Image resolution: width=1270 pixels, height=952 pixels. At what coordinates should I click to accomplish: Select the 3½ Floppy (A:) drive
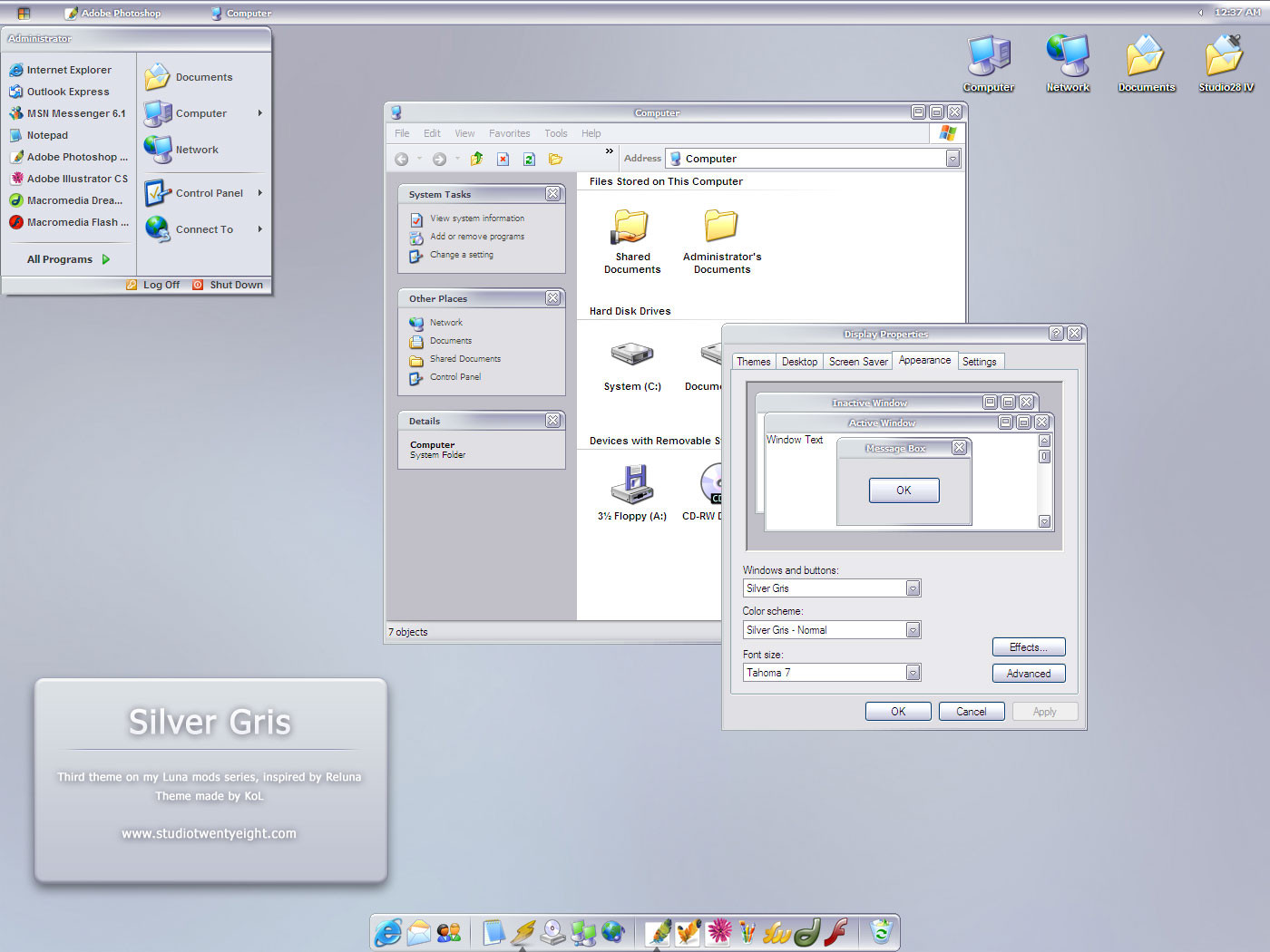coord(632,485)
